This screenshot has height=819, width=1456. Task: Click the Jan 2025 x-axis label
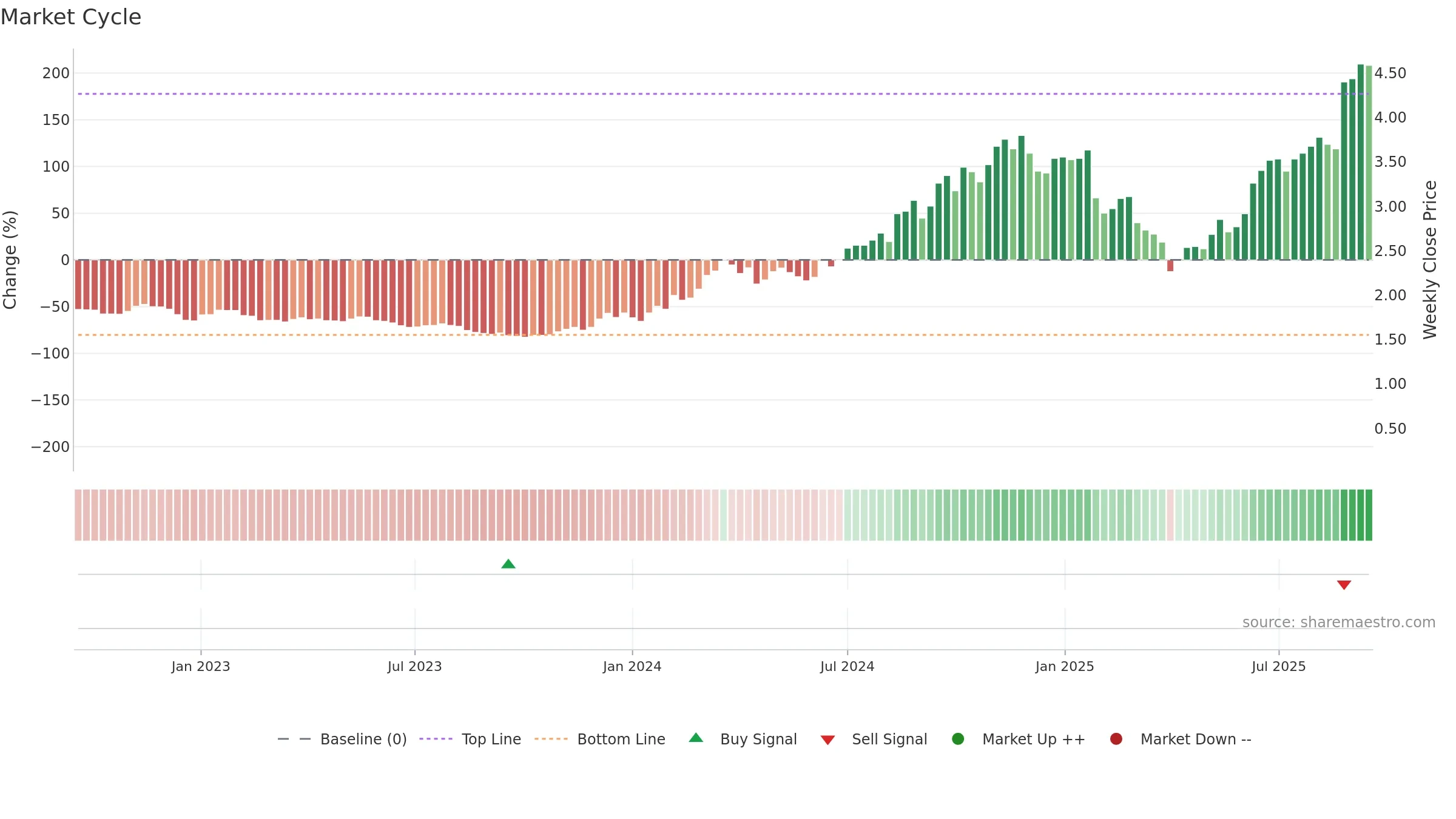click(x=1065, y=667)
